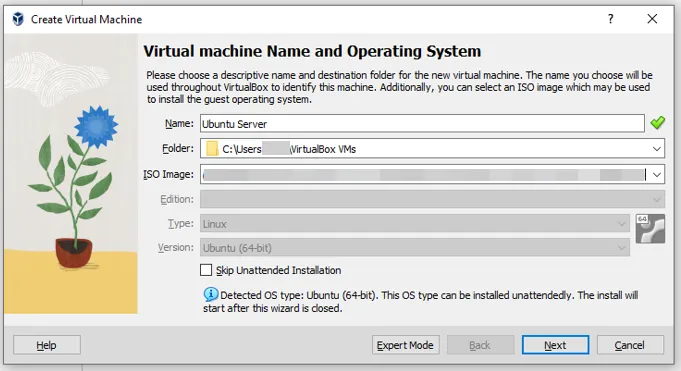Click inside the ISO Image path field
This screenshot has width=681, height=371.
tap(425, 175)
